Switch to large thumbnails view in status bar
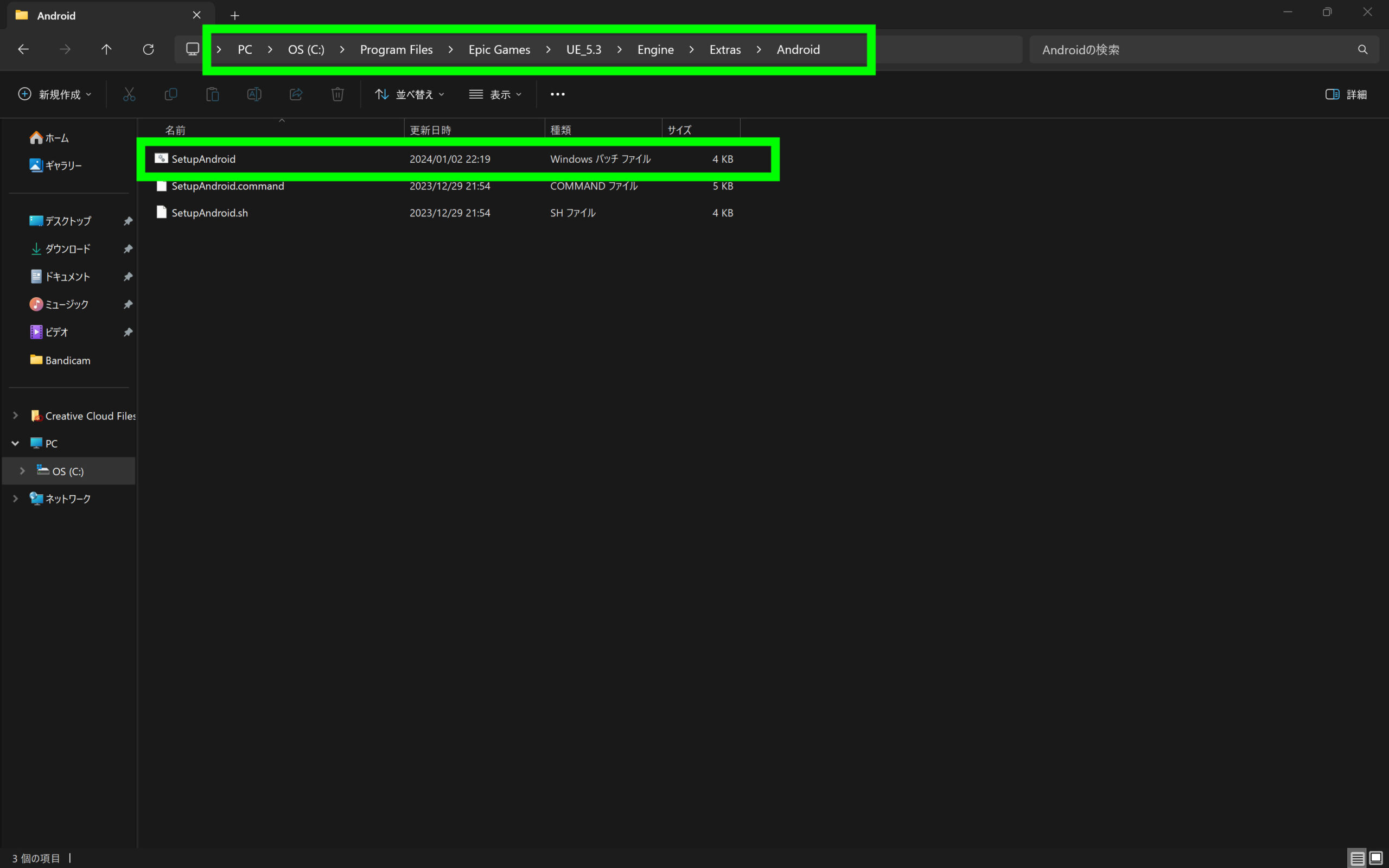 pos(1376,858)
